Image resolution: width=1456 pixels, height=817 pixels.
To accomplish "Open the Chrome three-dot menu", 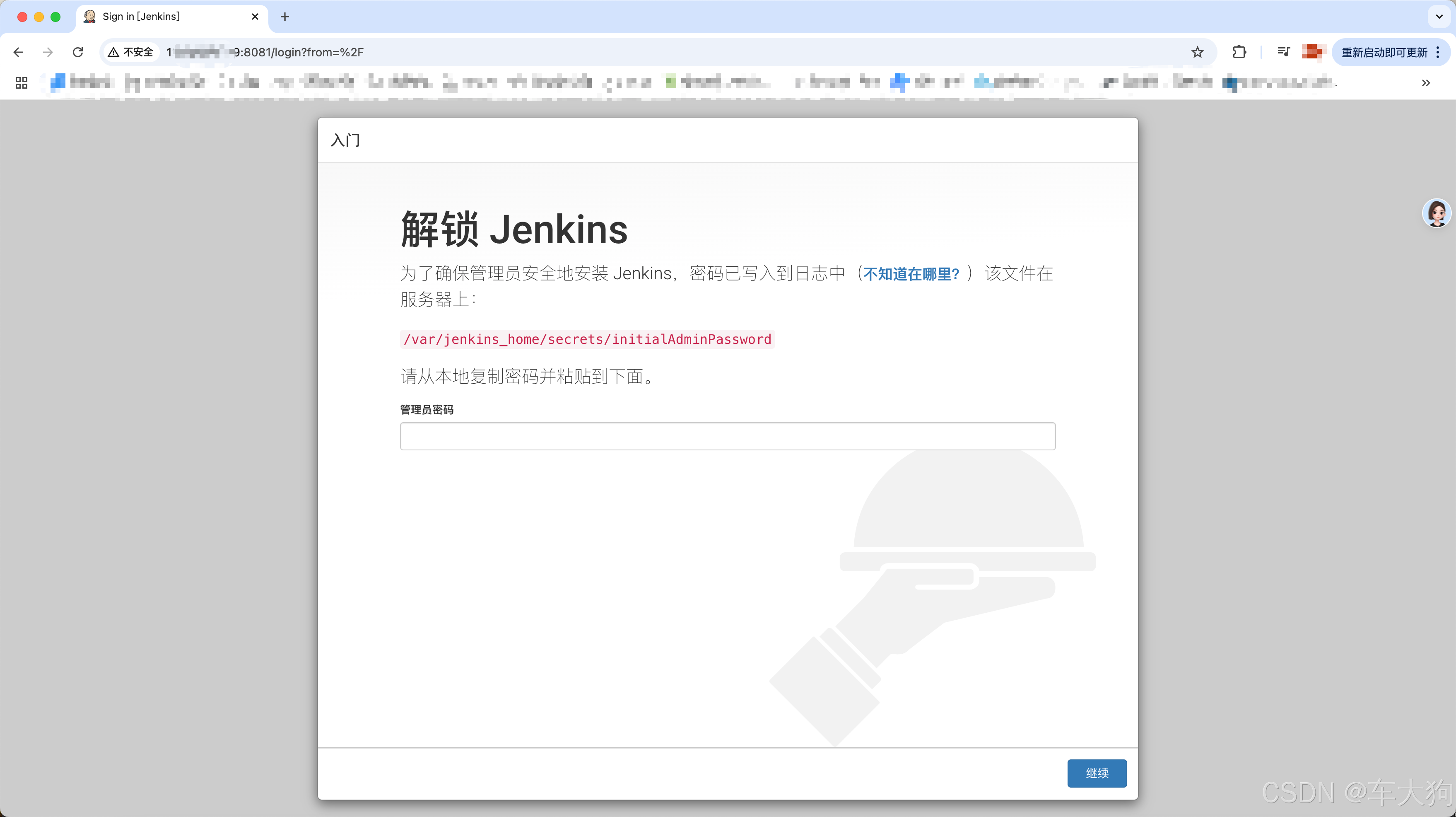I will tap(1438, 52).
